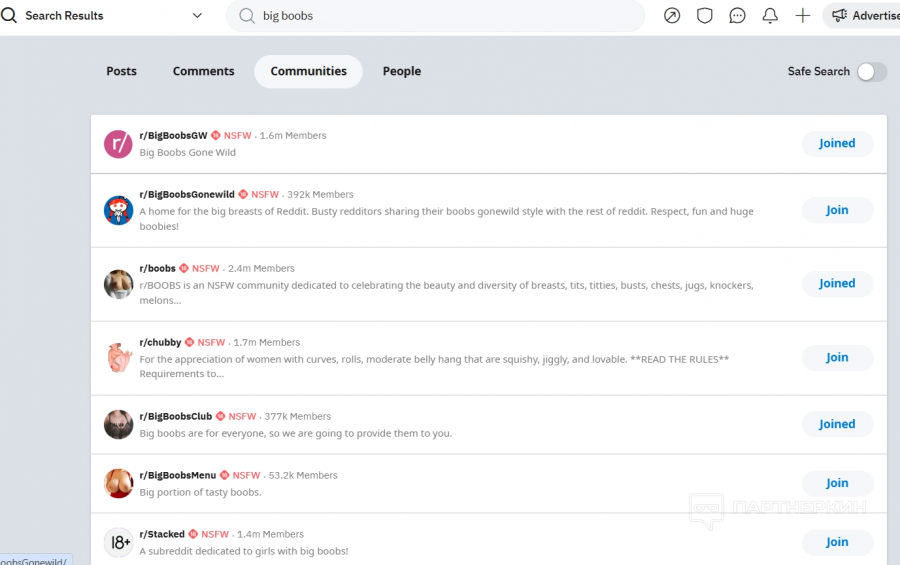Open the r/BigBoobsClub community link
Screen dimensions: 900x565
tap(176, 416)
